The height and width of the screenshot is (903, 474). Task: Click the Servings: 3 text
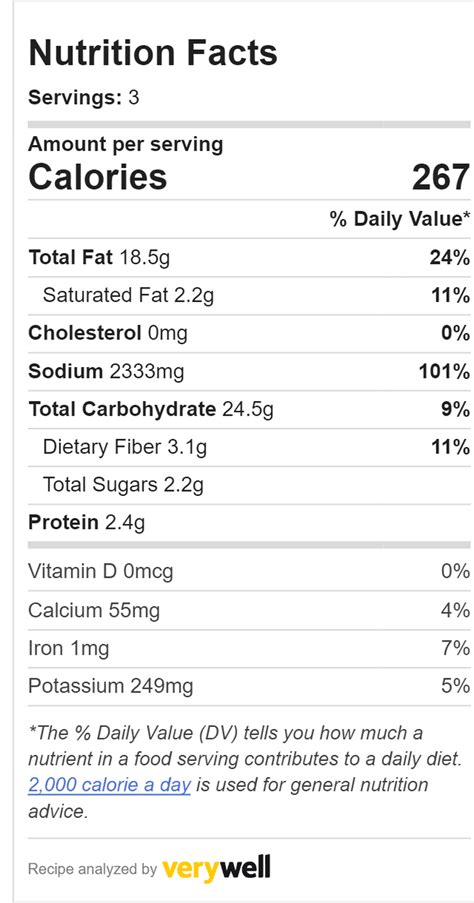[84, 97]
